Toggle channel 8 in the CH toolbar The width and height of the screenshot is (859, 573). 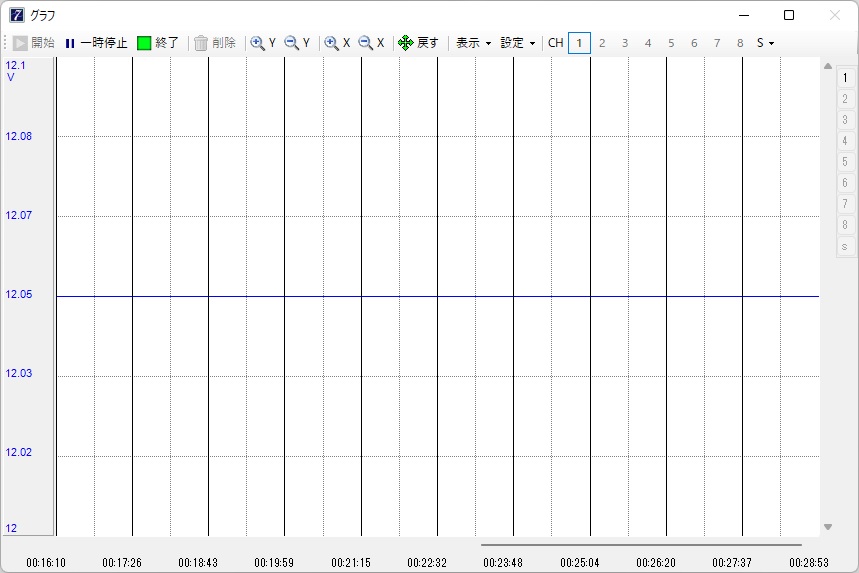(740, 43)
